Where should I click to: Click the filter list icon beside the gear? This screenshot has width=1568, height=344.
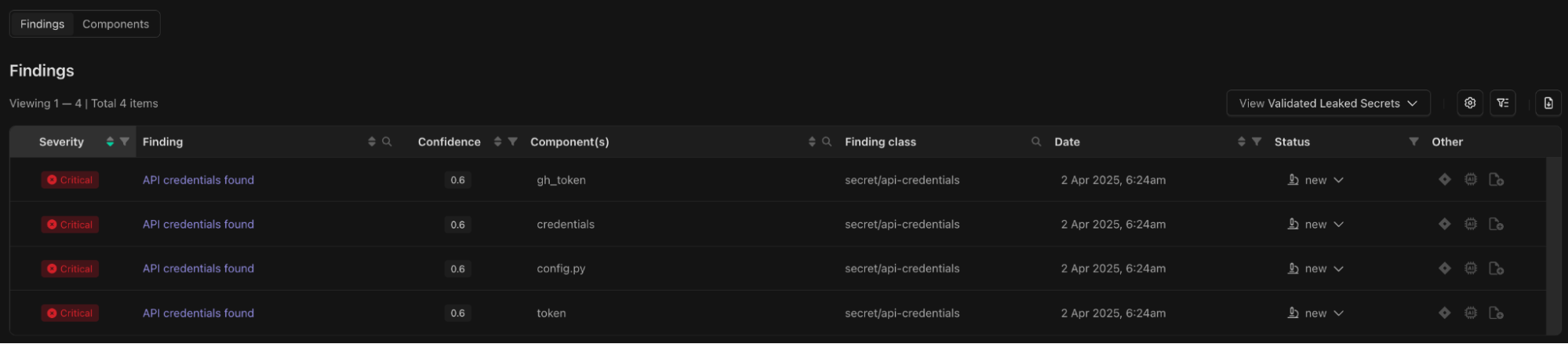1502,103
